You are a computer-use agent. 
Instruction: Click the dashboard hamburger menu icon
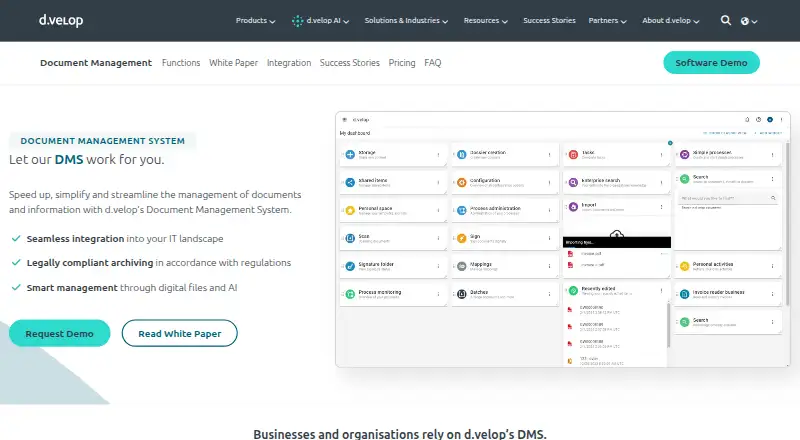(x=344, y=119)
